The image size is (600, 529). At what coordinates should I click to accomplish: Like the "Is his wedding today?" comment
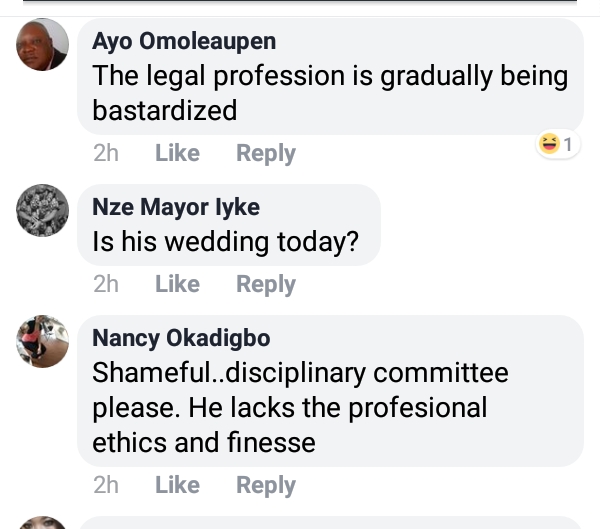point(177,284)
